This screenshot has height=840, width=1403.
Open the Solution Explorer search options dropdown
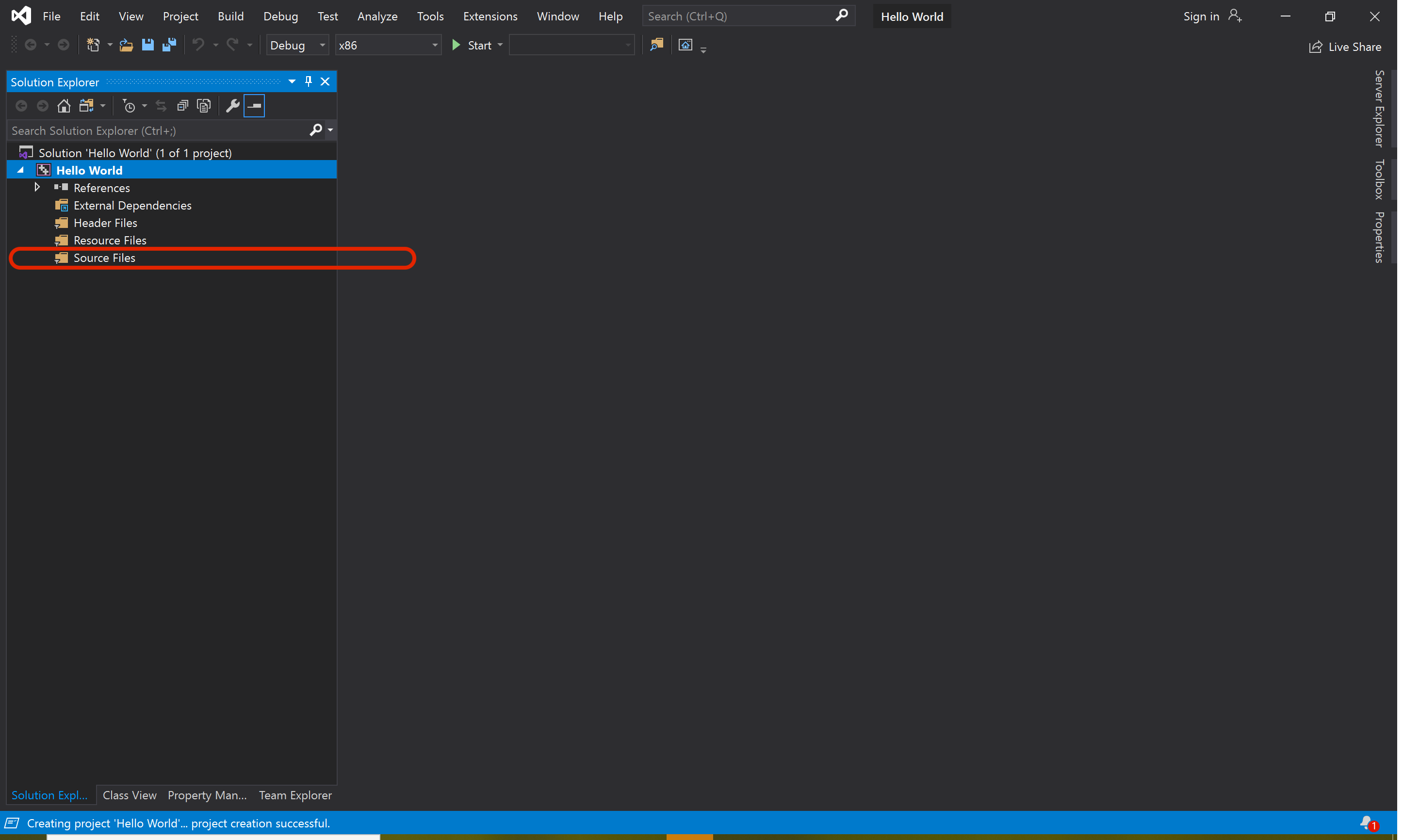point(331,130)
